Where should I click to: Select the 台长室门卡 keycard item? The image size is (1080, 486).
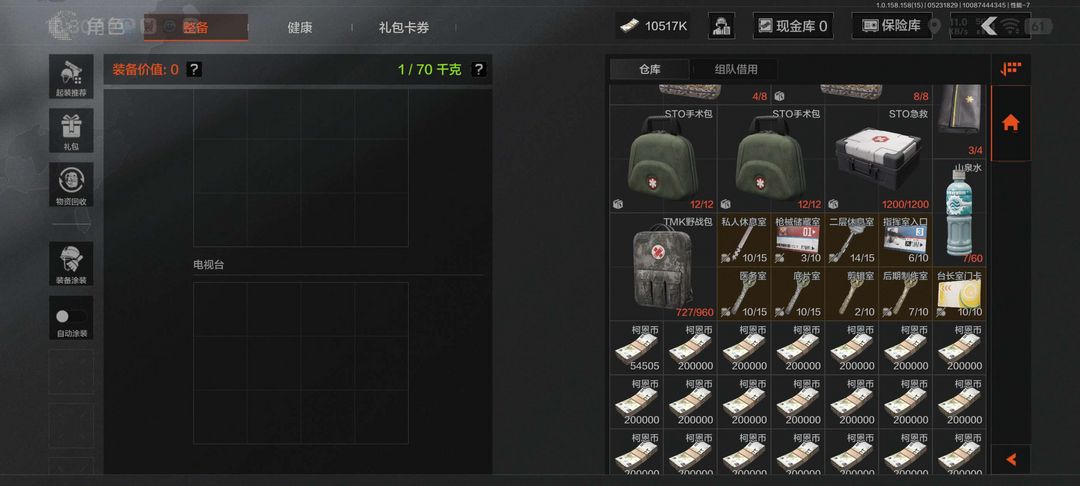pyautogui.click(x=959, y=293)
